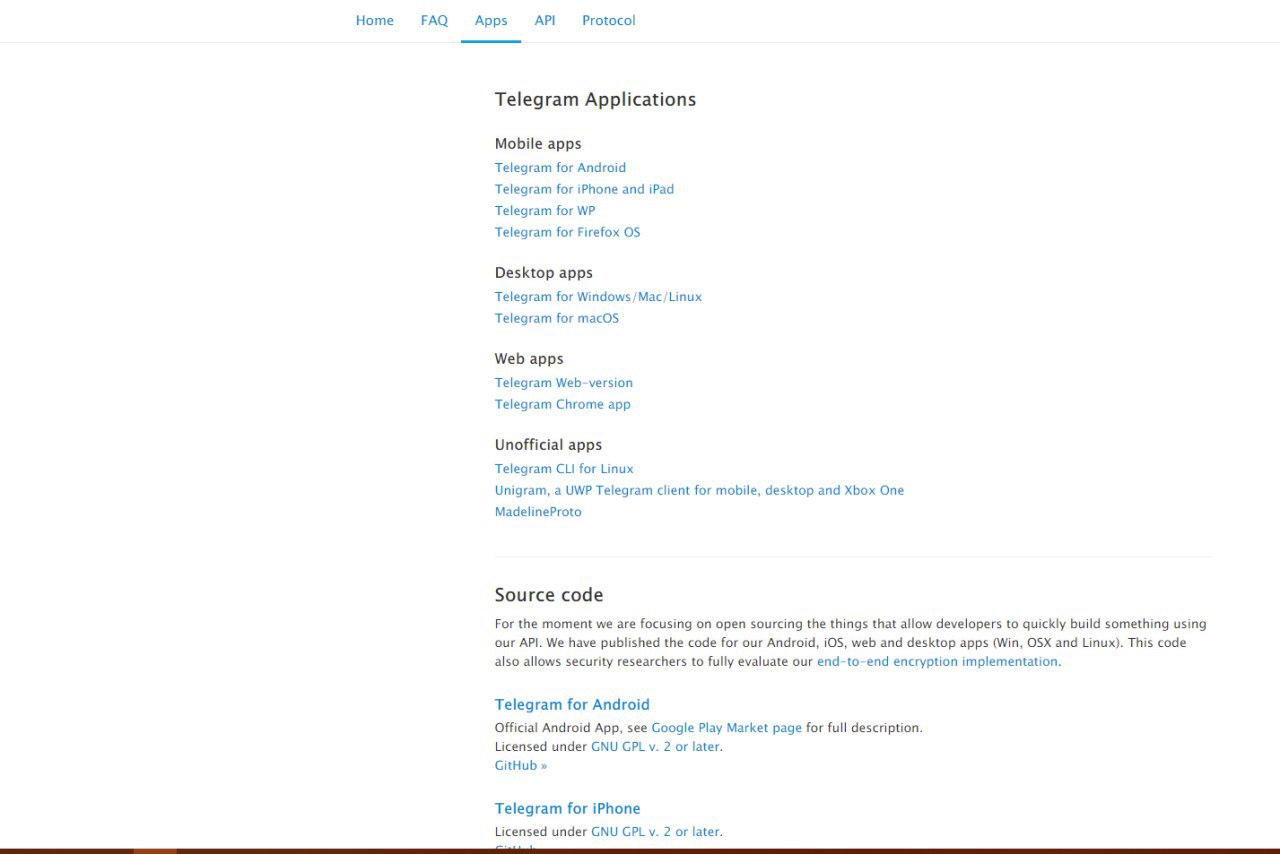The image size is (1280, 854).
Task: Select the Apps navigation tab
Action: (491, 20)
